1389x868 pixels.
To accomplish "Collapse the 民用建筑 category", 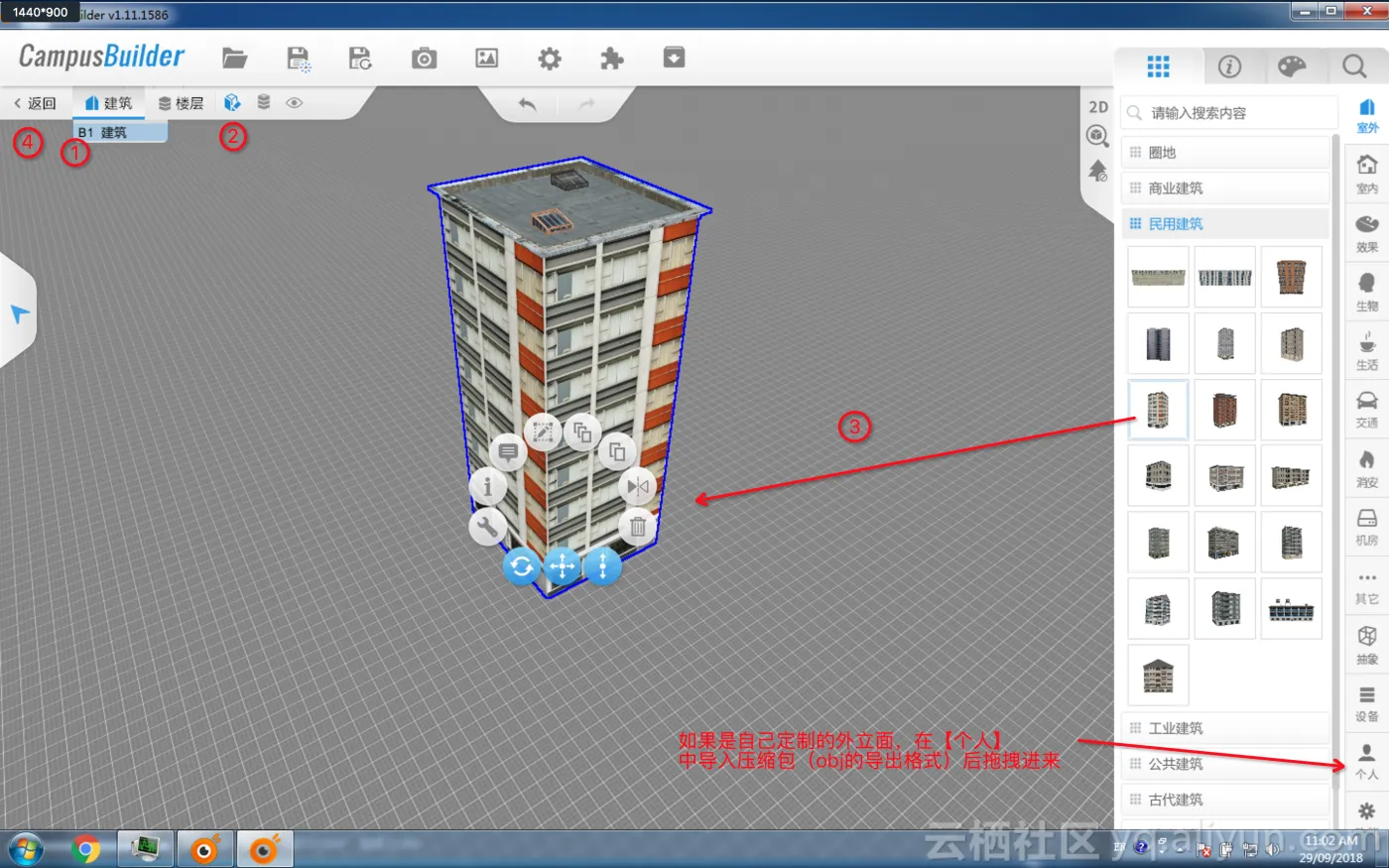I will 1225,224.
